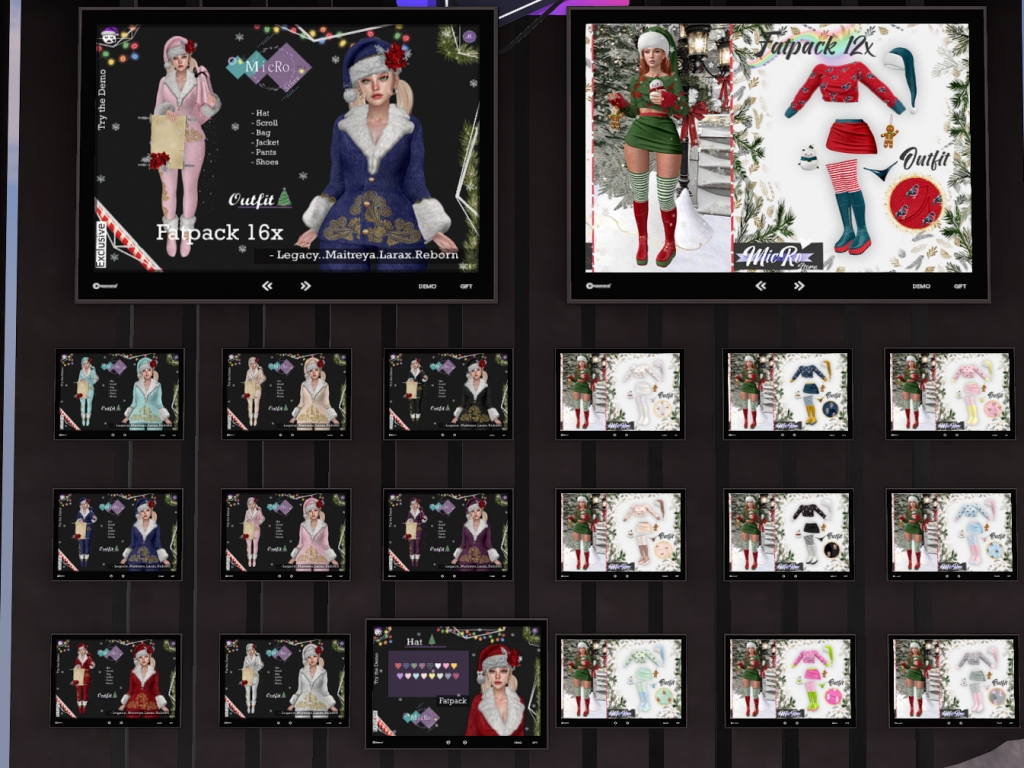Click next arrow on Fatpack 12x vendor

[x=798, y=286]
